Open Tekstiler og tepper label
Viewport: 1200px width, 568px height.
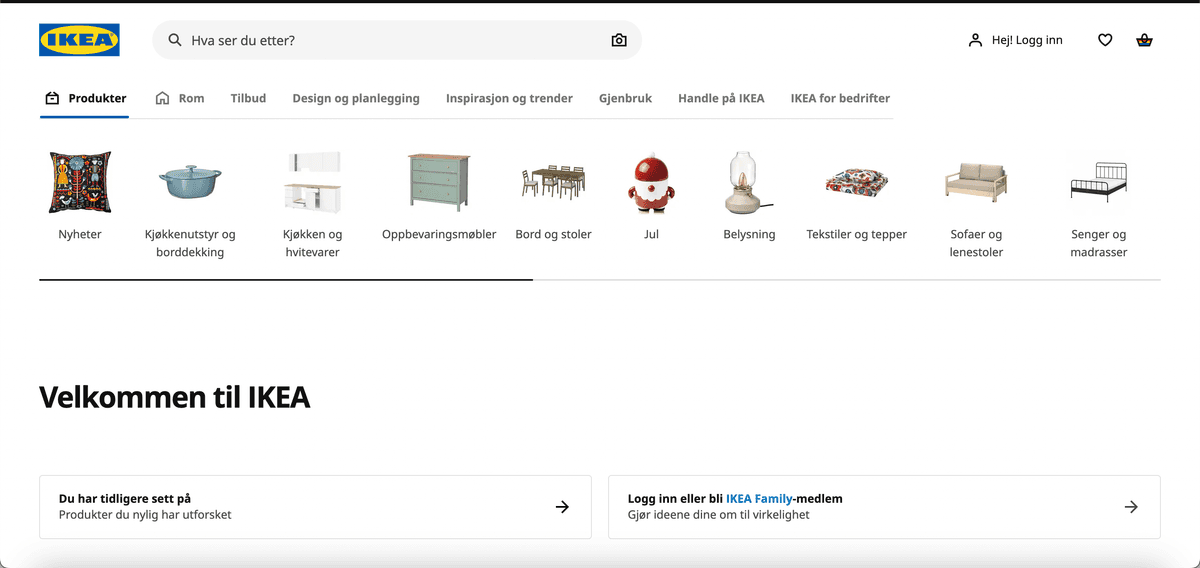857,234
